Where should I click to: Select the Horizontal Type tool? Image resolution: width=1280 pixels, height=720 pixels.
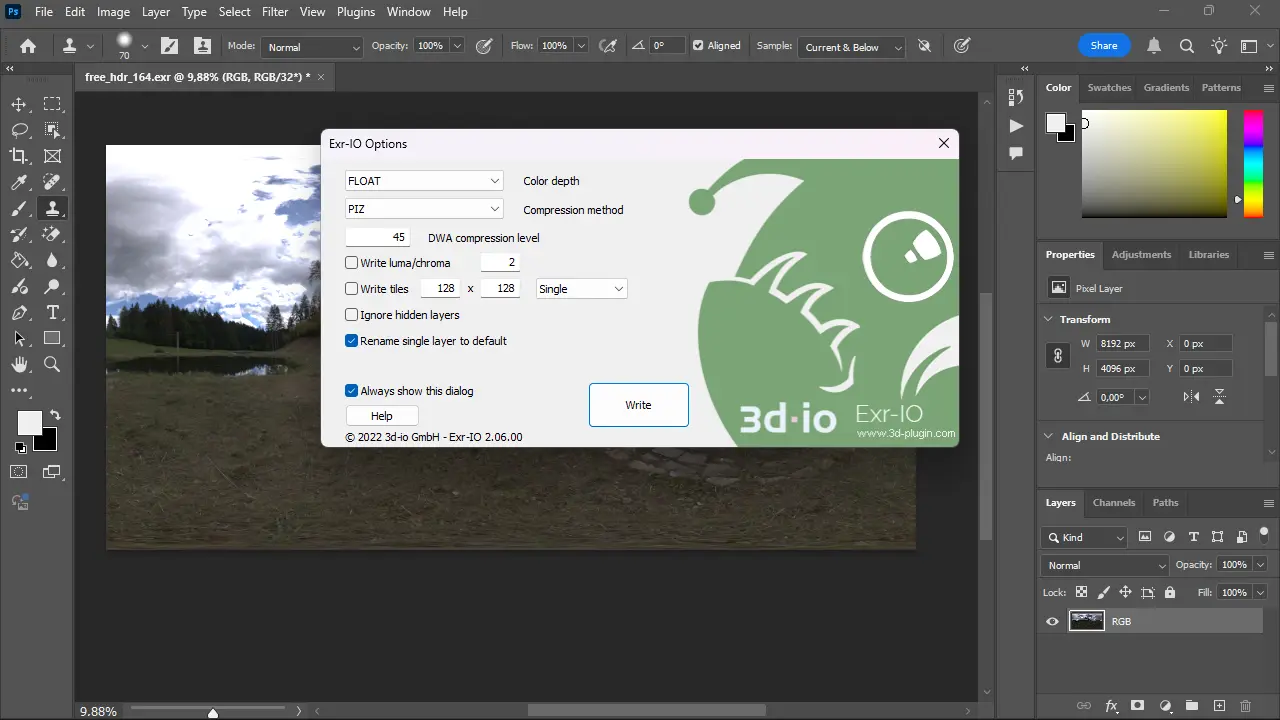click(52, 312)
